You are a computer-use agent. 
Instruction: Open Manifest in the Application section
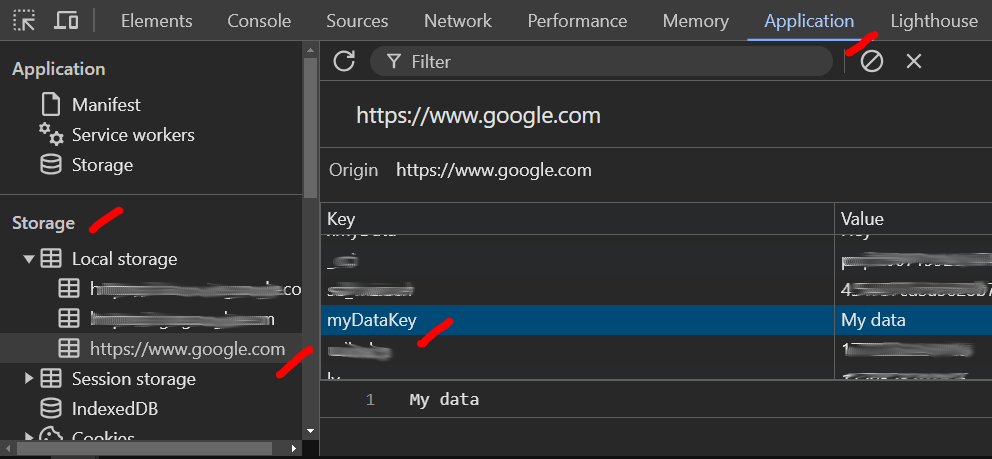coord(105,105)
